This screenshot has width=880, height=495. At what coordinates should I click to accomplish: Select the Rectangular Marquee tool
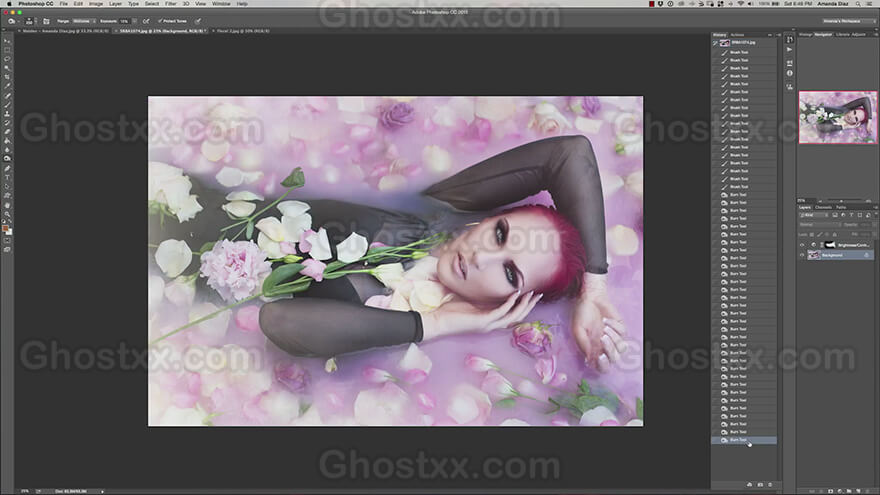coord(7,50)
